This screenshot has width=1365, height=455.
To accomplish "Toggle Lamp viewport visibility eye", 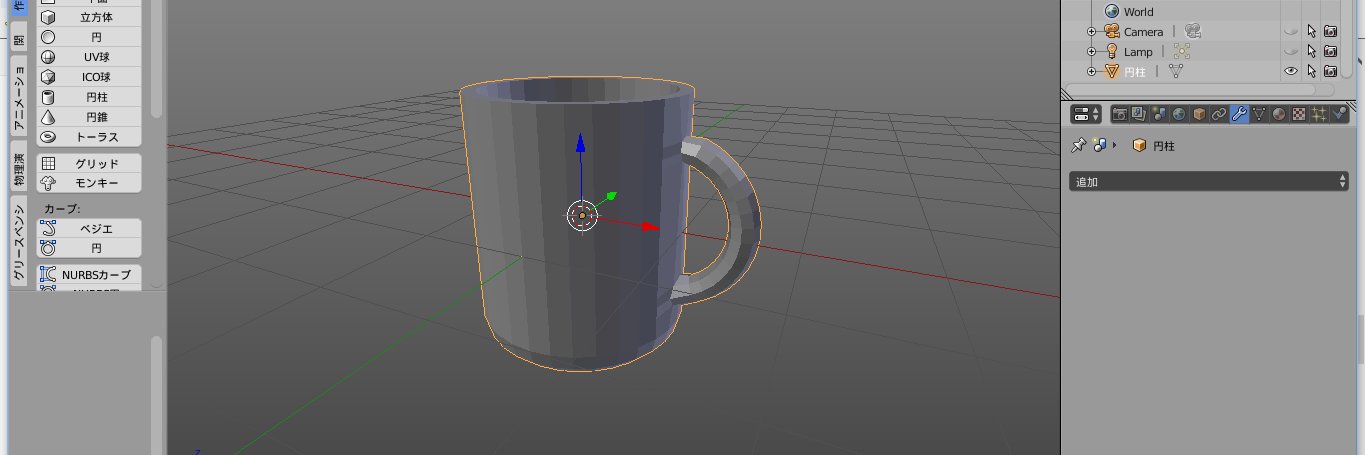I will 1290,52.
